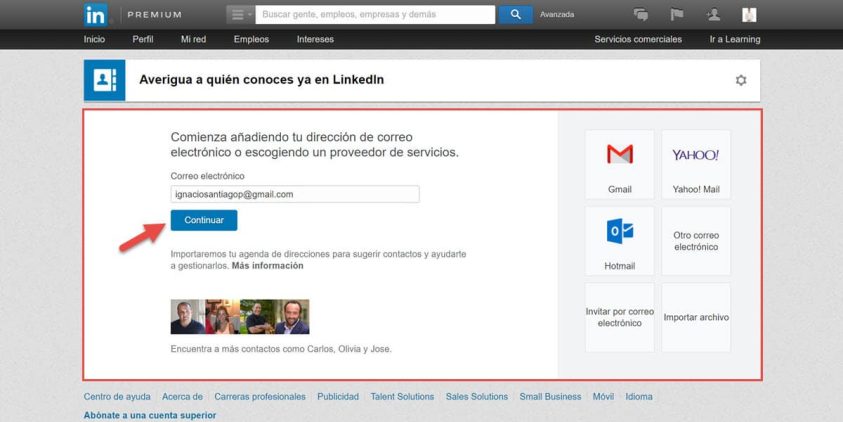This screenshot has height=422, width=843.
Task: Open Publicidad footer link
Action: (x=338, y=397)
